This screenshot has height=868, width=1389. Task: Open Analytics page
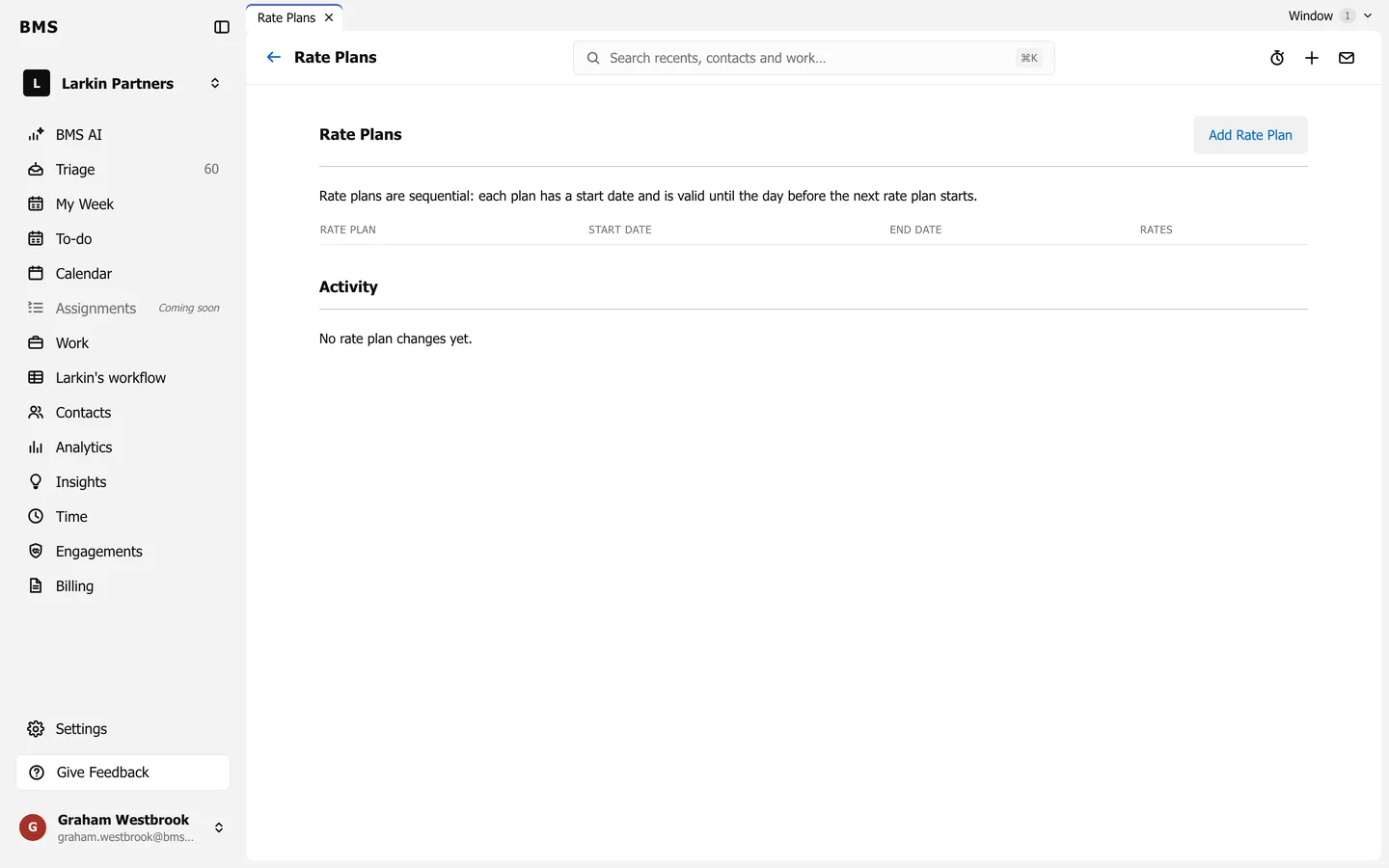click(123, 447)
